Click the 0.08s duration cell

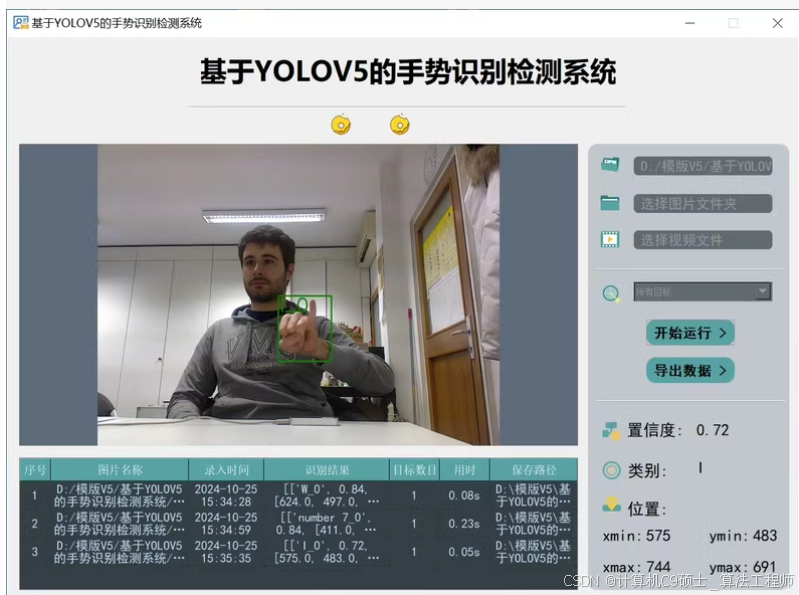pyautogui.click(x=464, y=495)
